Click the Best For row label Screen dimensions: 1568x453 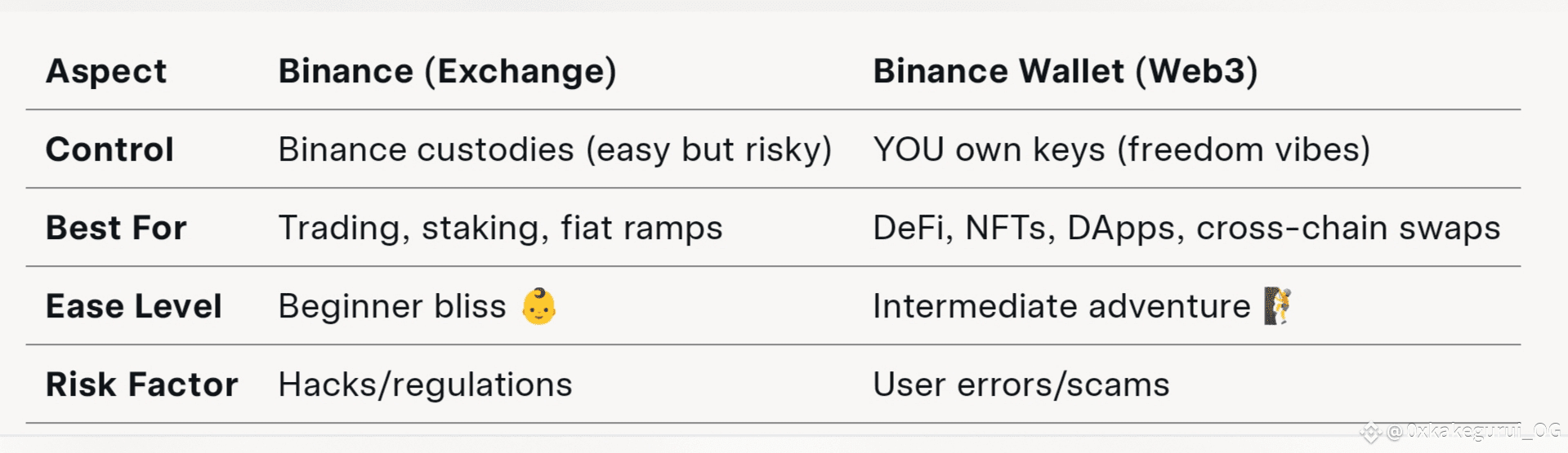[116, 228]
